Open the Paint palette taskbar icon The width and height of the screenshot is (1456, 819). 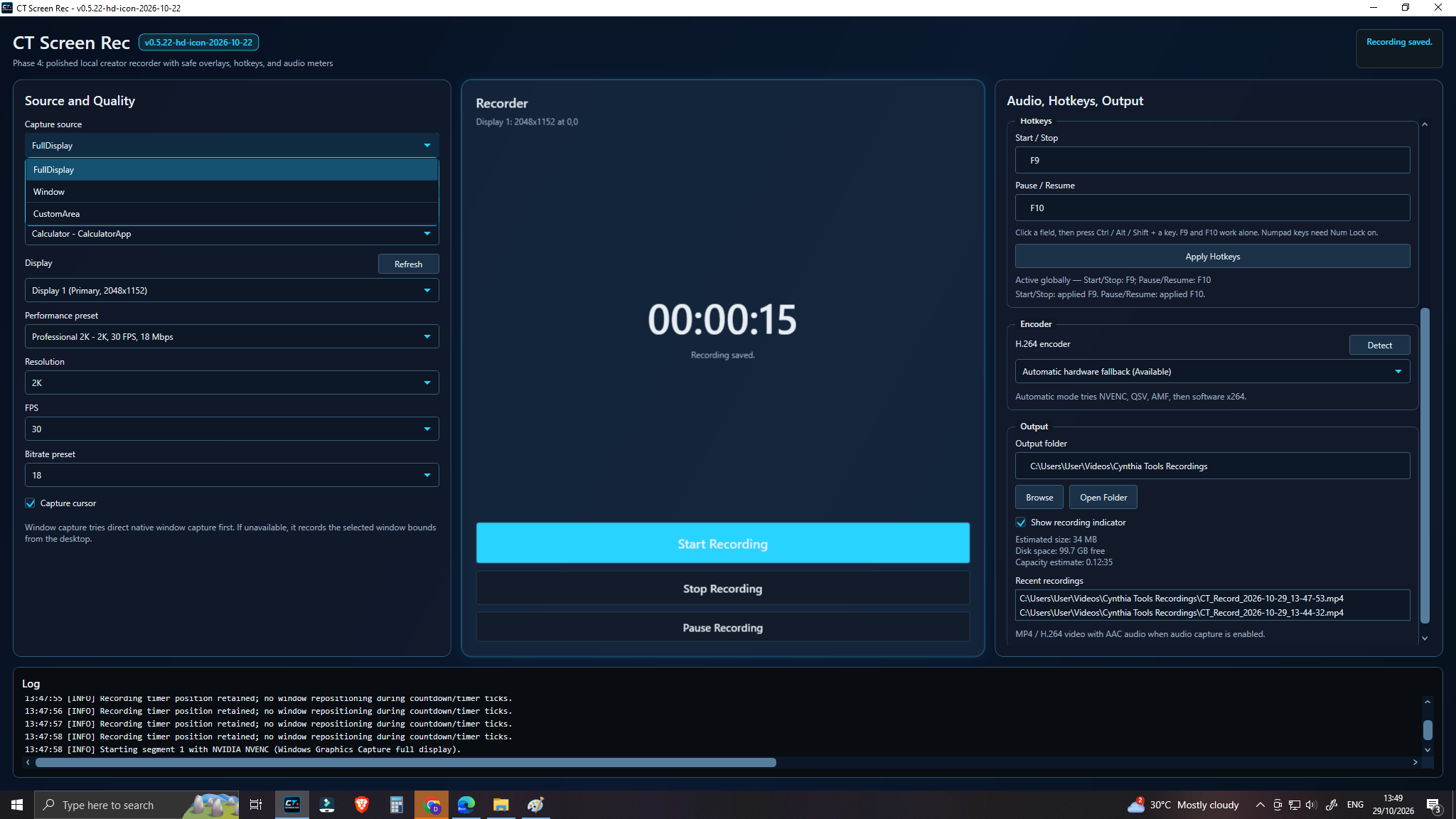pyautogui.click(x=536, y=805)
